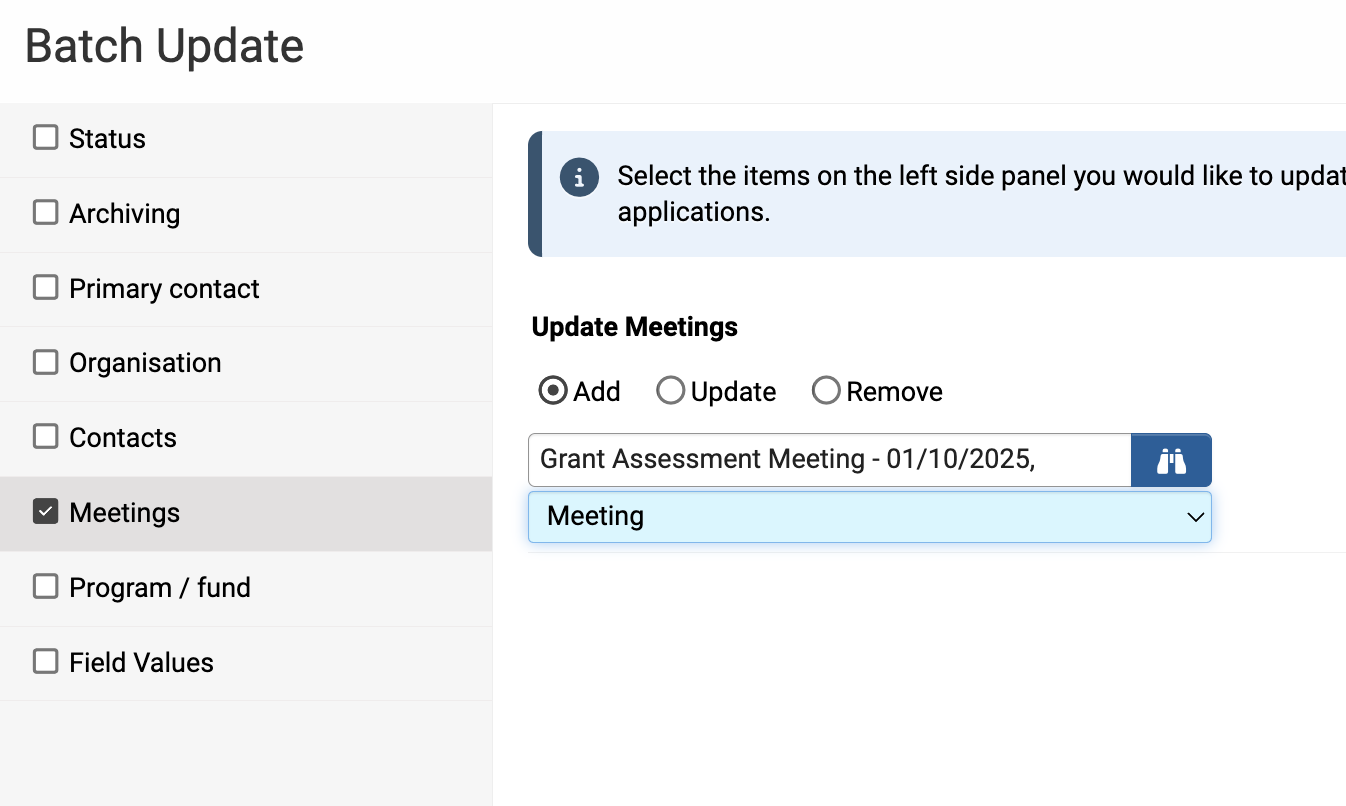Check the Field Values checkbox
Viewport: 1346px width, 806px height.
(46, 661)
